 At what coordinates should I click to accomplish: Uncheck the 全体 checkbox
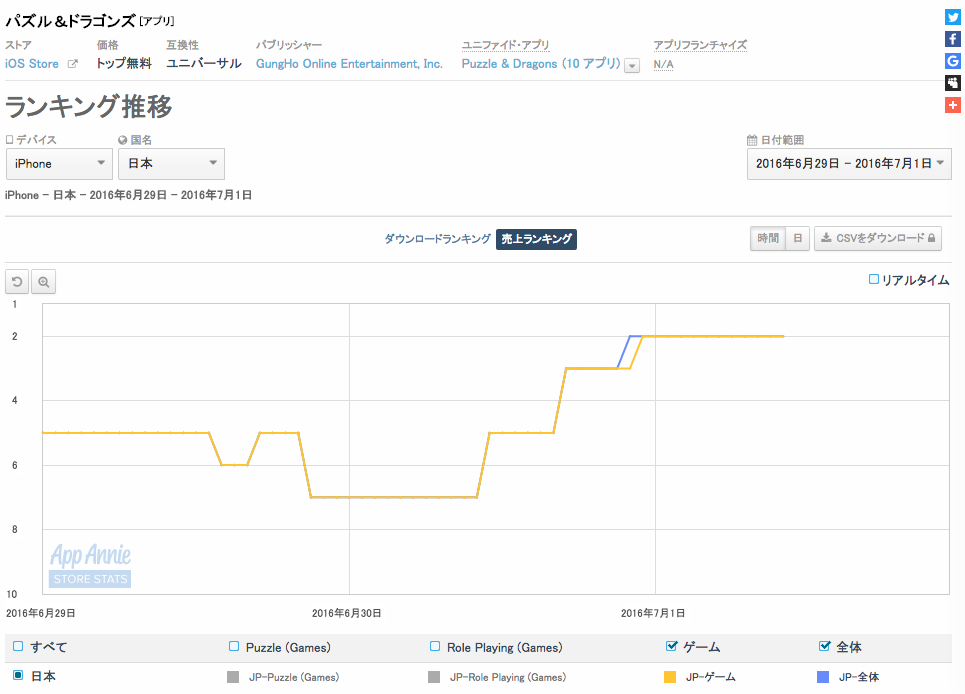pos(825,646)
